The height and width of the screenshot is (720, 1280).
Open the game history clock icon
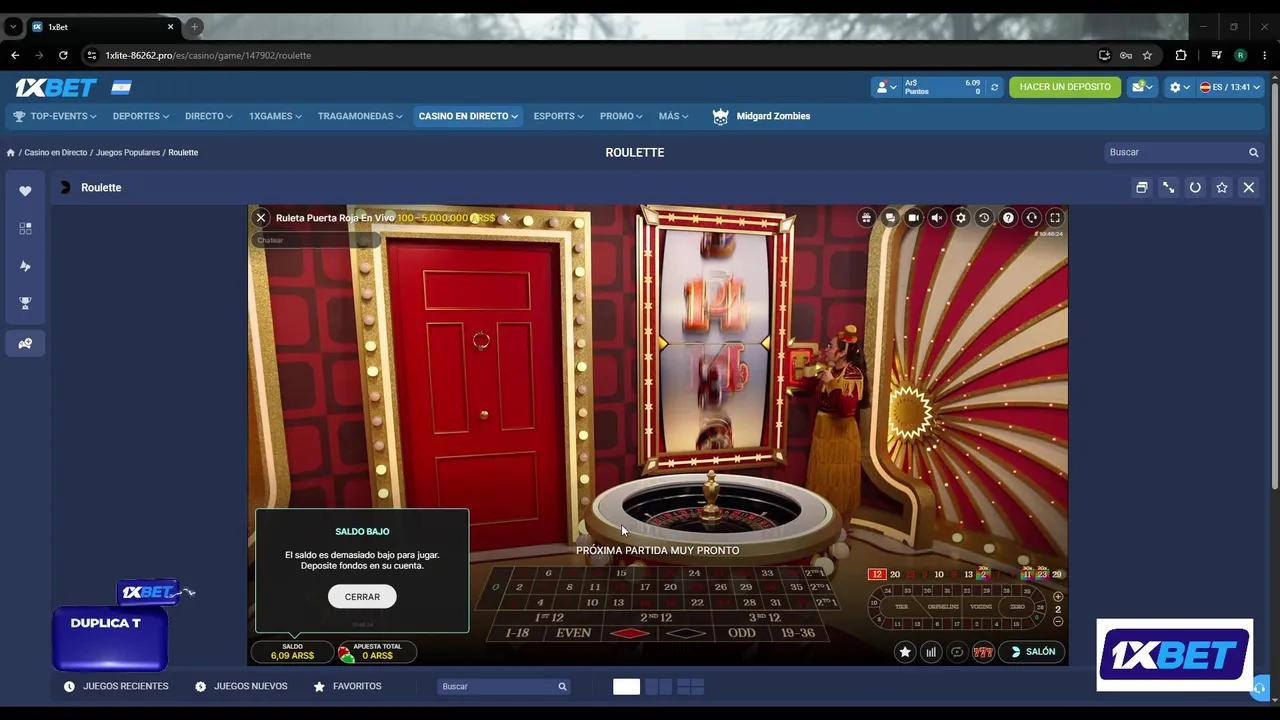click(x=984, y=218)
